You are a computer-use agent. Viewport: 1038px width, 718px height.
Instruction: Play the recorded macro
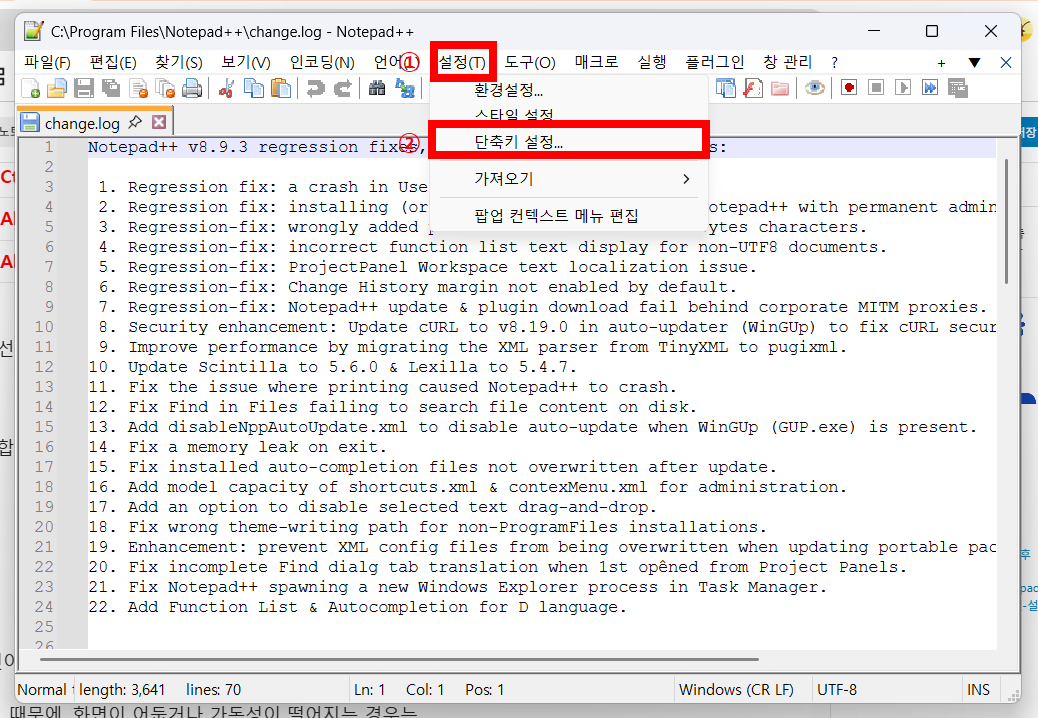[x=903, y=87]
